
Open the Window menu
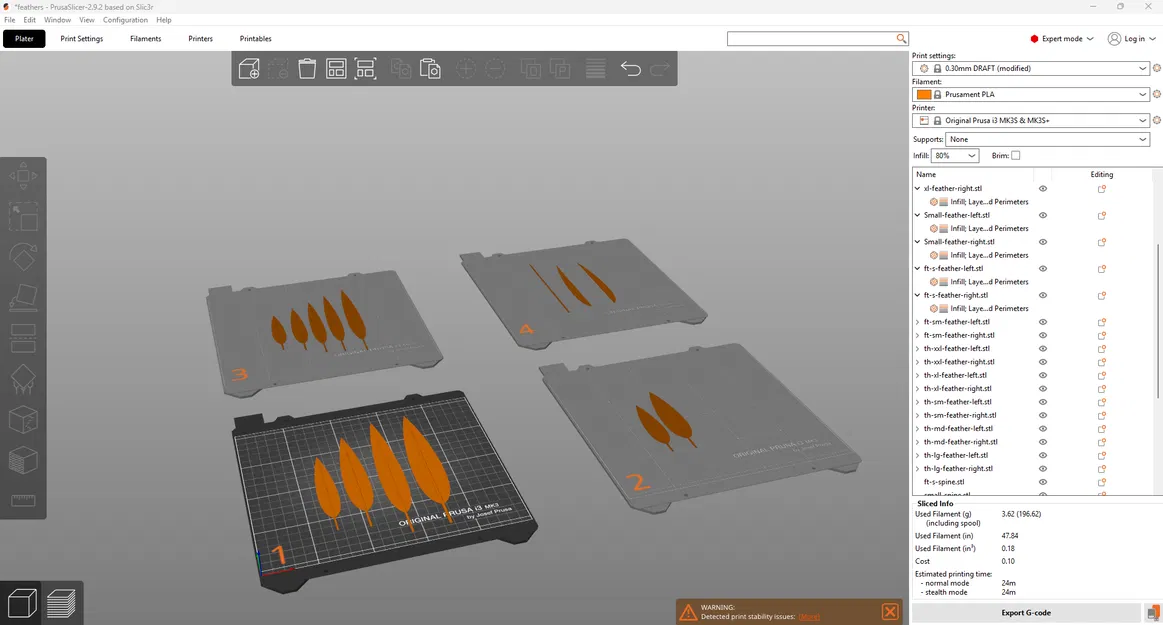(57, 20)
